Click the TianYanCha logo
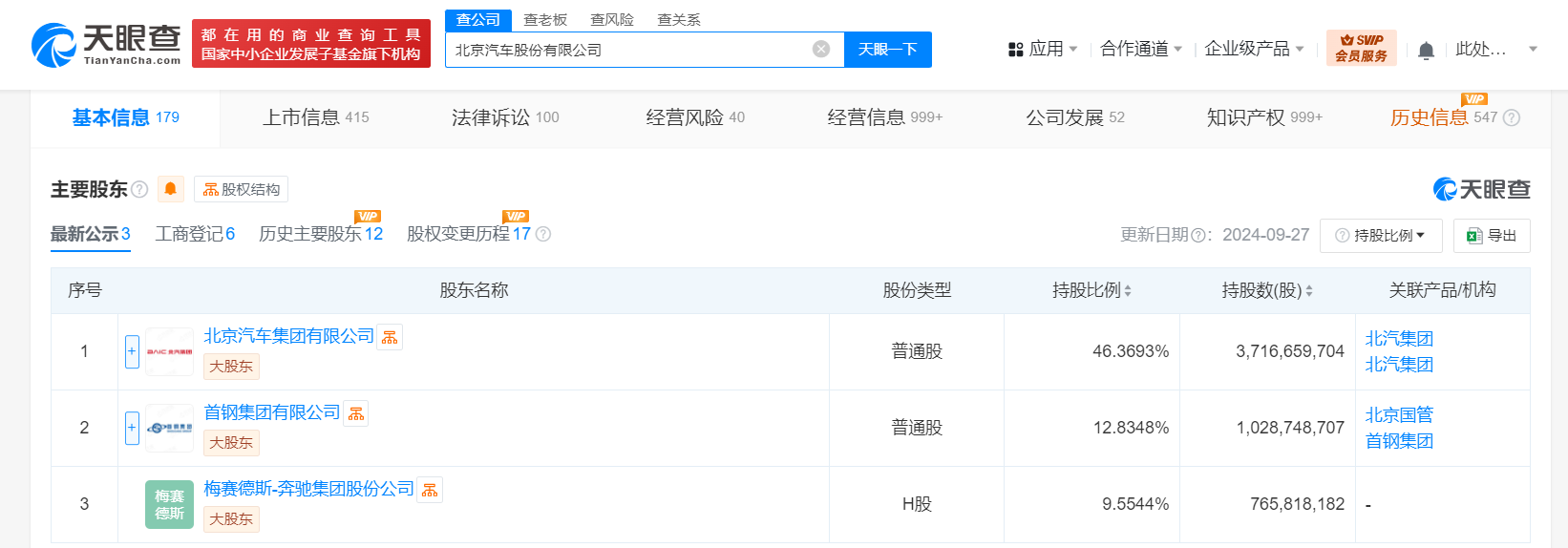1568x548 pixels. point(106,45)
